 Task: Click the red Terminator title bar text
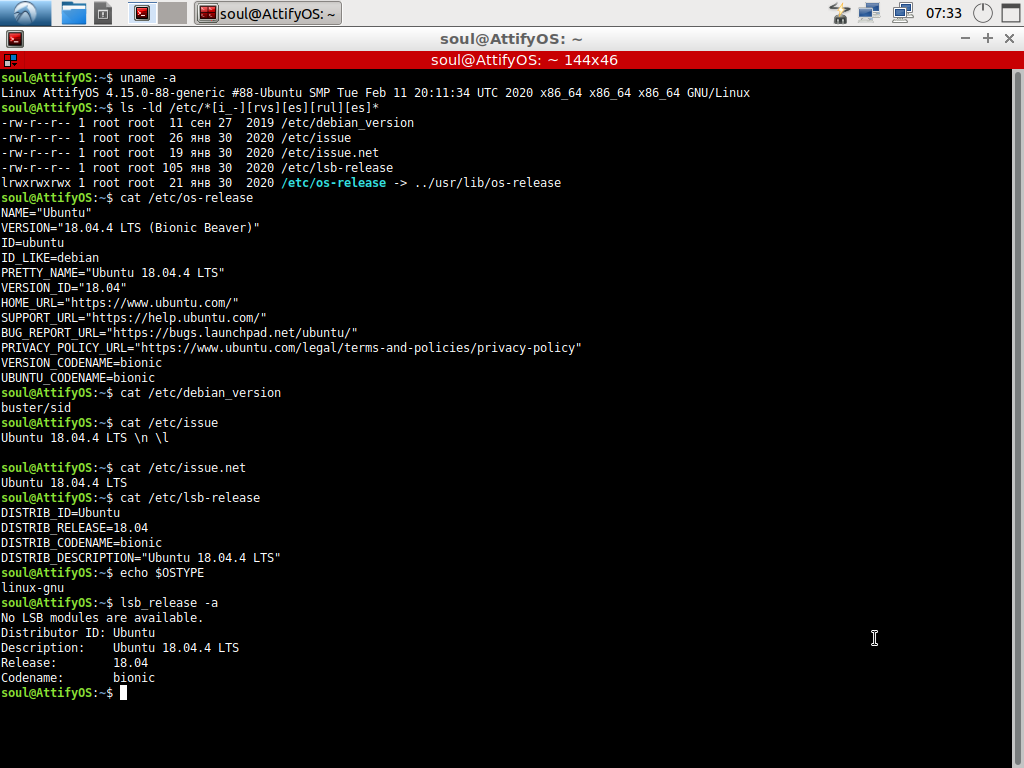tap(524, 60)
